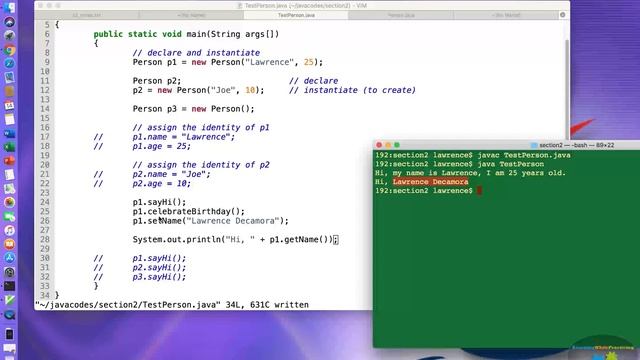The height and width of the screenshot is (360, 640).
Task: Click 'Person p2;' on line 11
Action: point(157,81)
